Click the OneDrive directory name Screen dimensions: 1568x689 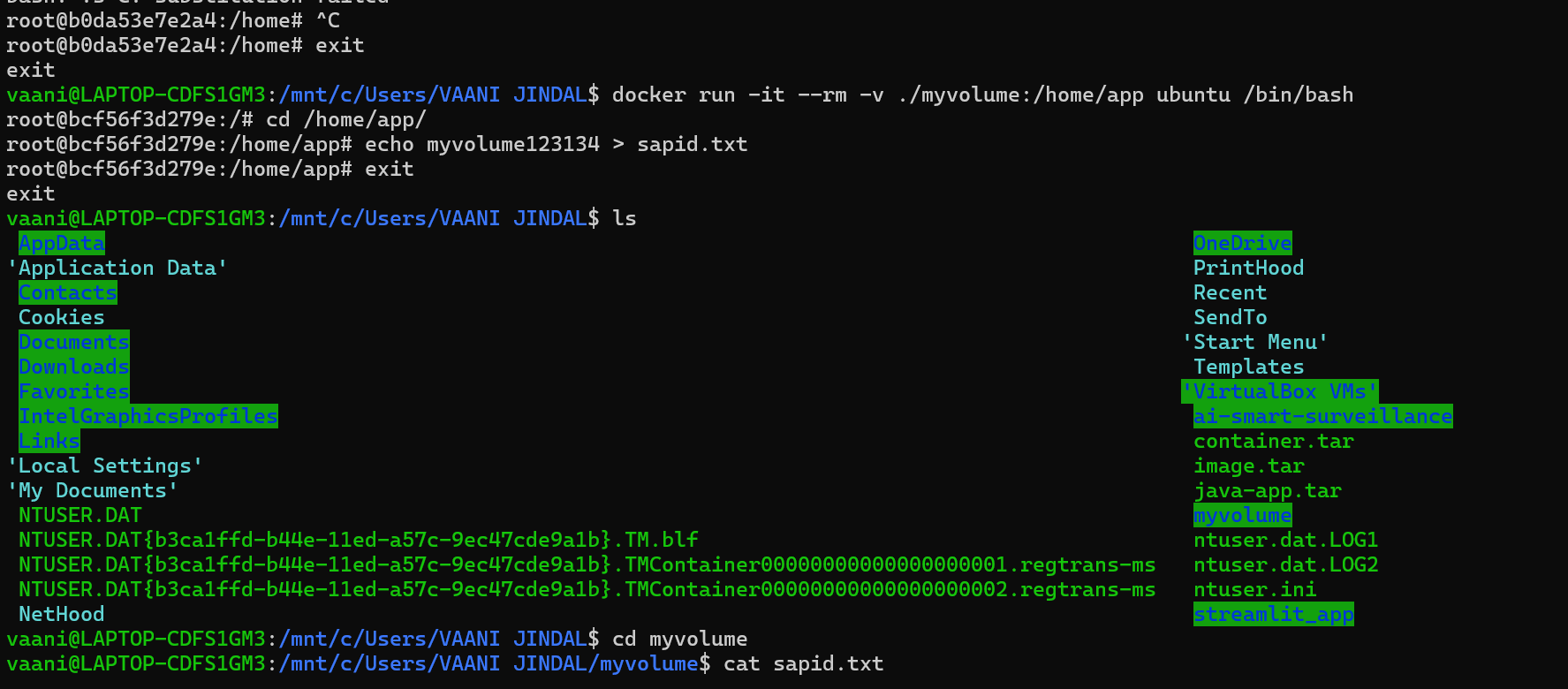click(x=1242, y=243)
